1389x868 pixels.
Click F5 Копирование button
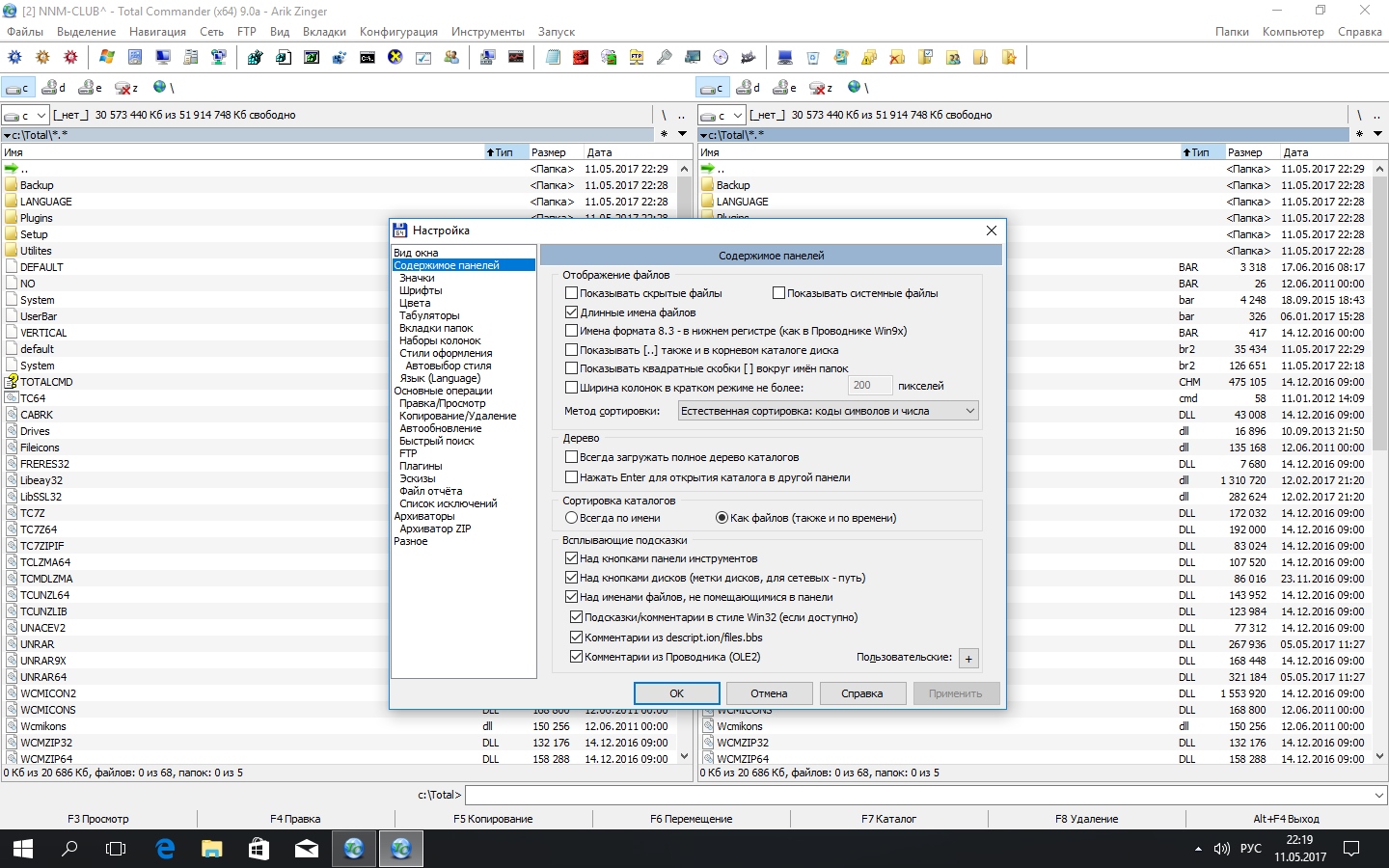click(x=493, y=819)
